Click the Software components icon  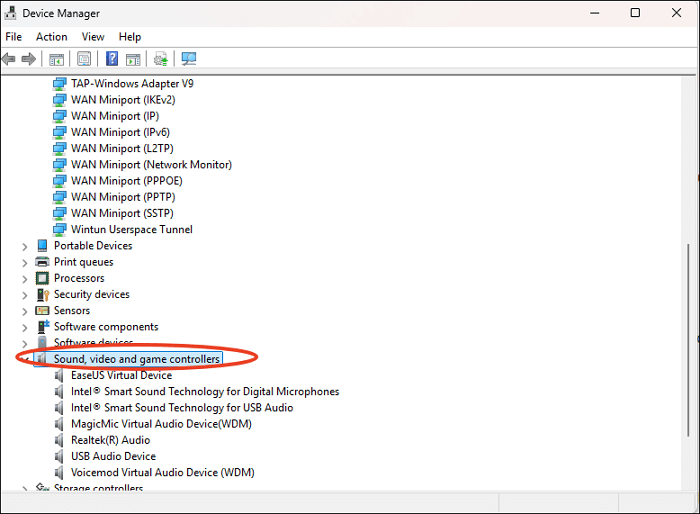click(43, 327)
